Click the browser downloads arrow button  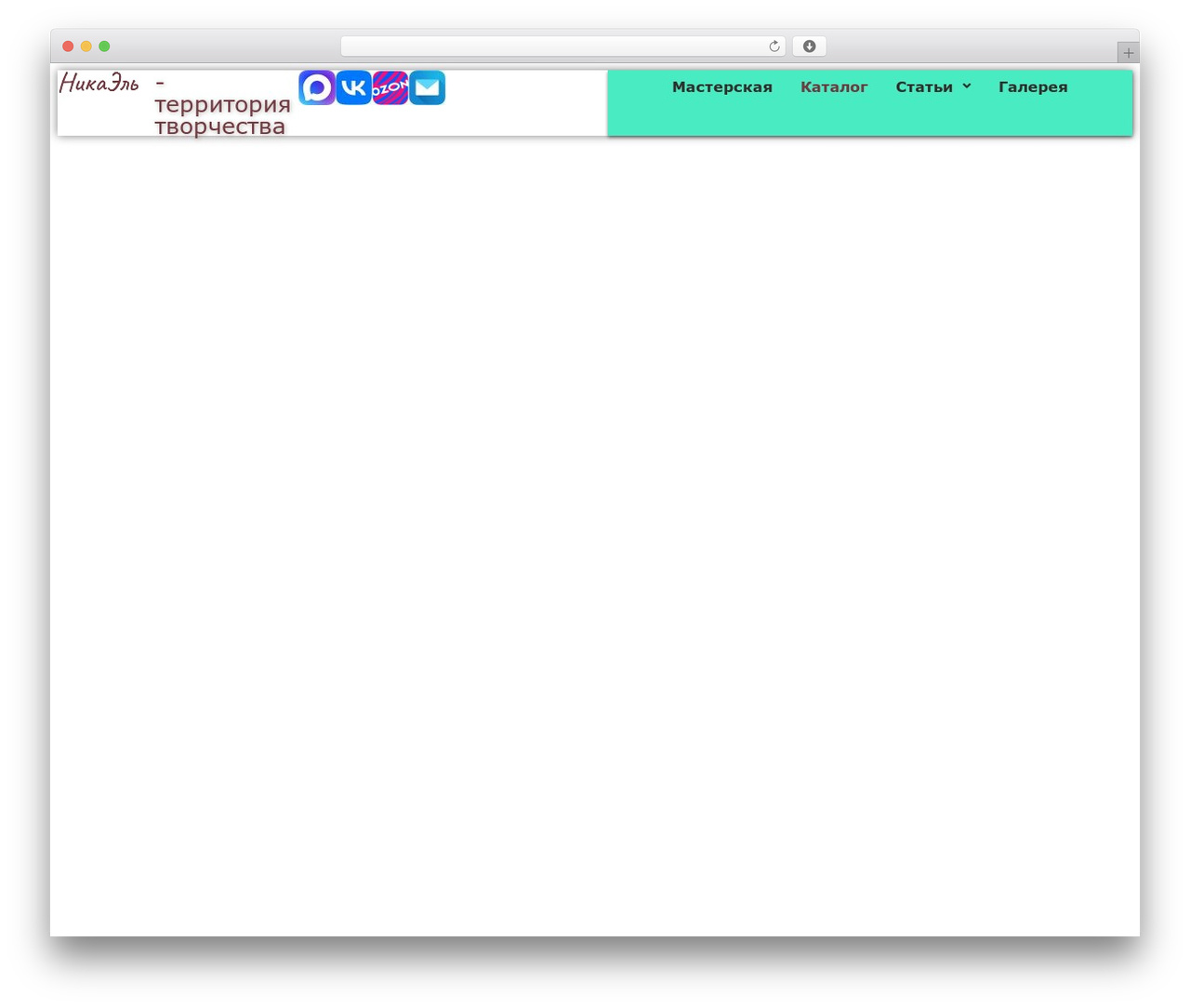tap(809, 46)
